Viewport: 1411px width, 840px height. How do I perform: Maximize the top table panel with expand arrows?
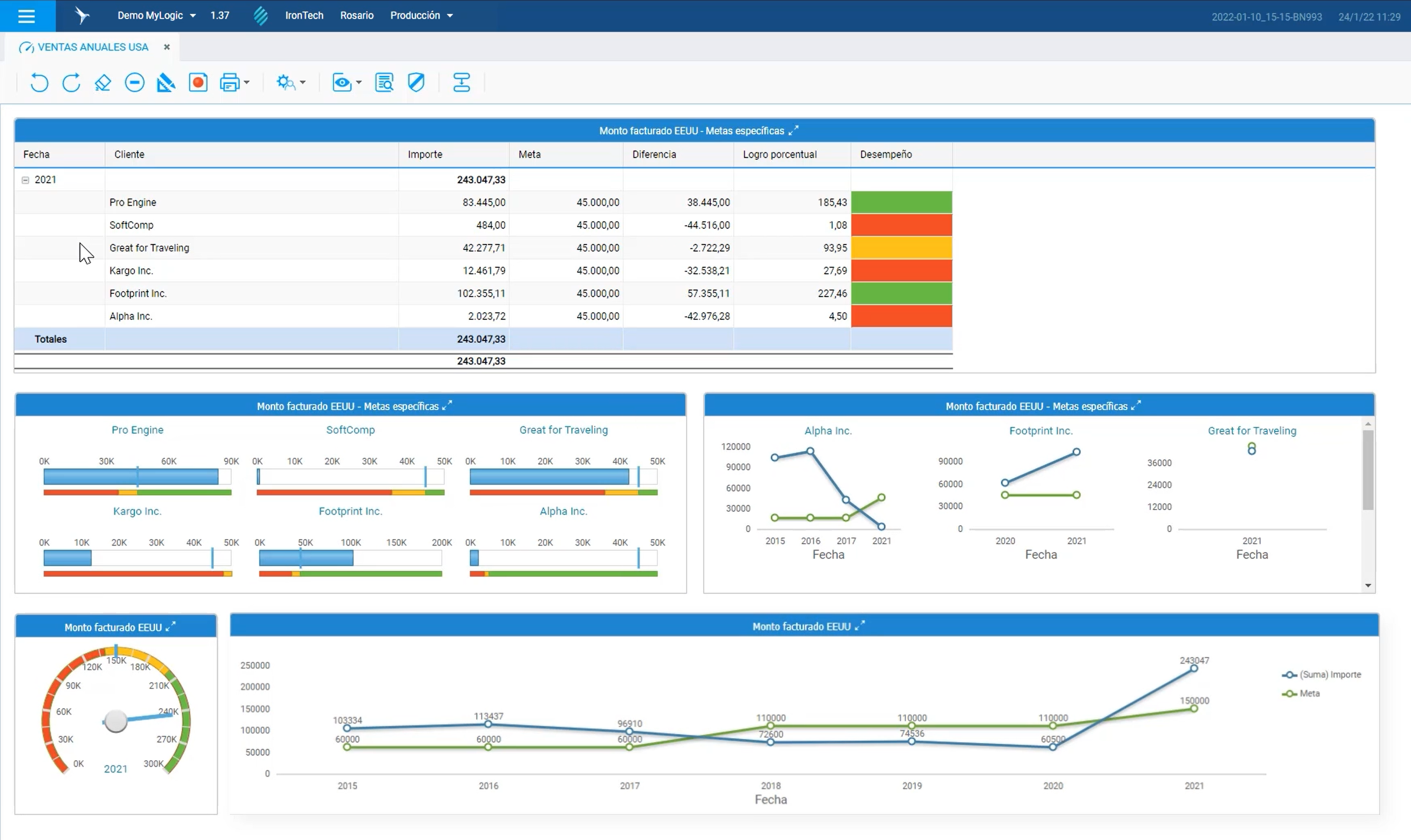(794, 130)
